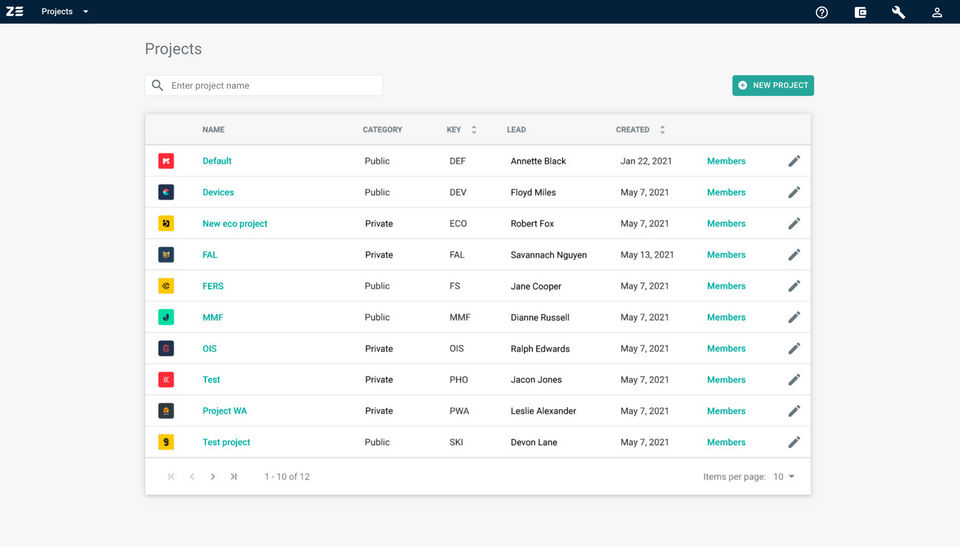Open the FAL project link

tap(210, 255)
